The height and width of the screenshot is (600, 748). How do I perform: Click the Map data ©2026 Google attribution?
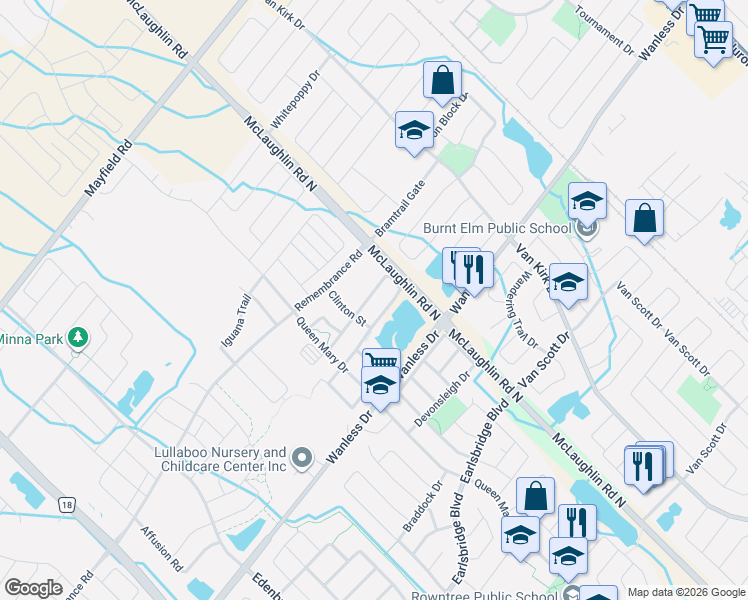687,593
